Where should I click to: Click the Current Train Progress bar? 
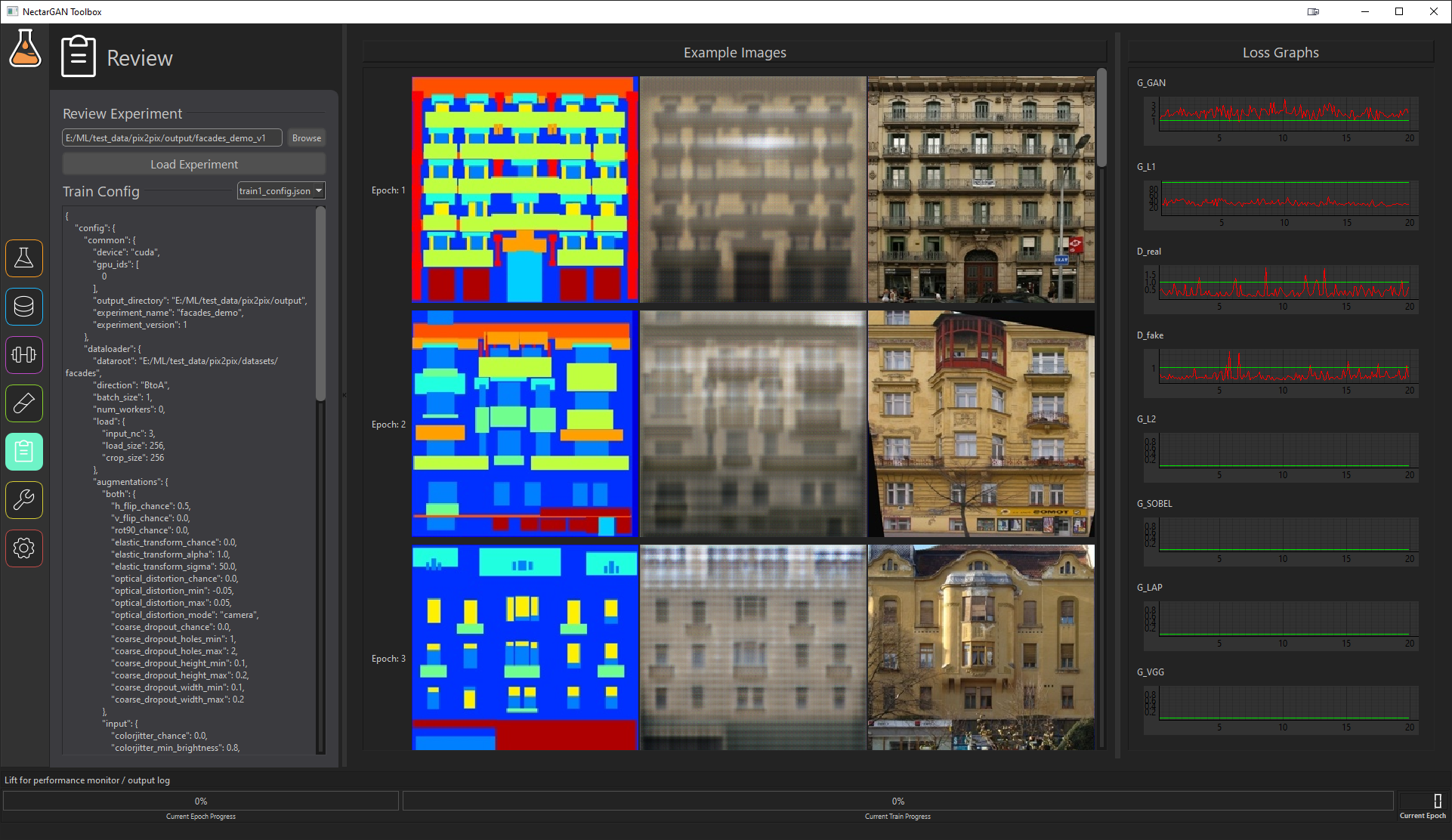click(897, 801)
